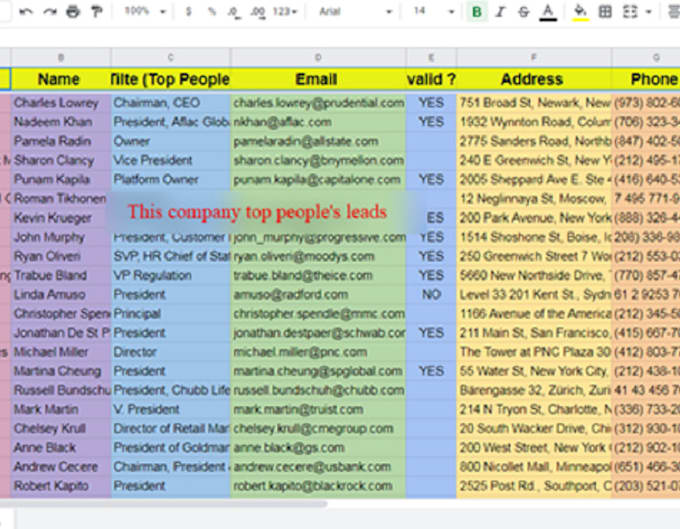Click the Phone header cell
This screenshot has width=680, height=529.
(x=646, y=79)
